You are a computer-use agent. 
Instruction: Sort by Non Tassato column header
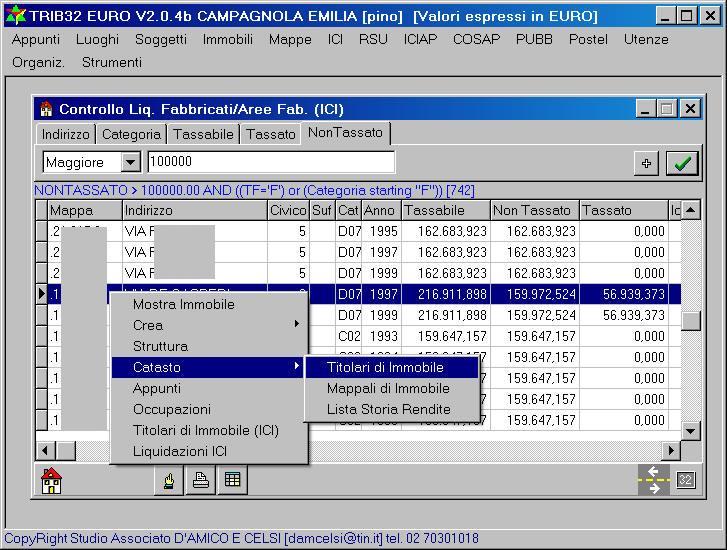[534, 210]
